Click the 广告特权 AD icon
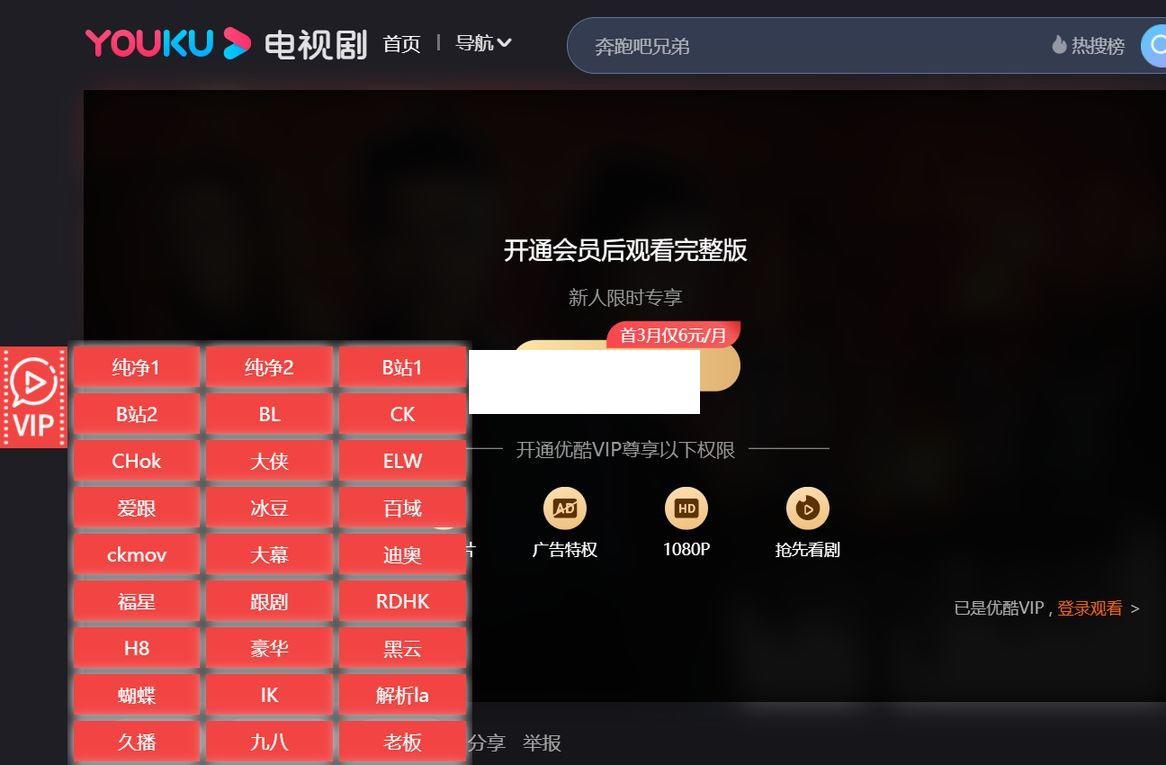 click(x=564, y=509)
